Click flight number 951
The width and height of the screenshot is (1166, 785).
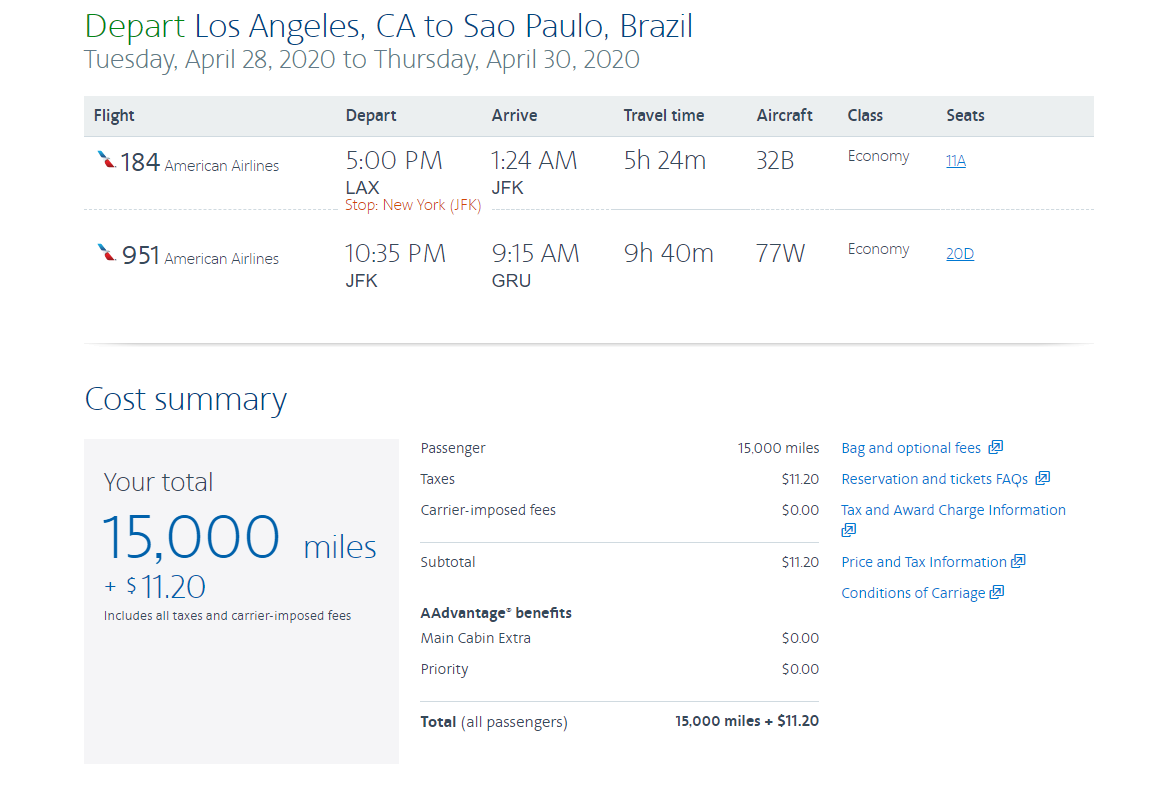(x=141, y=255)
